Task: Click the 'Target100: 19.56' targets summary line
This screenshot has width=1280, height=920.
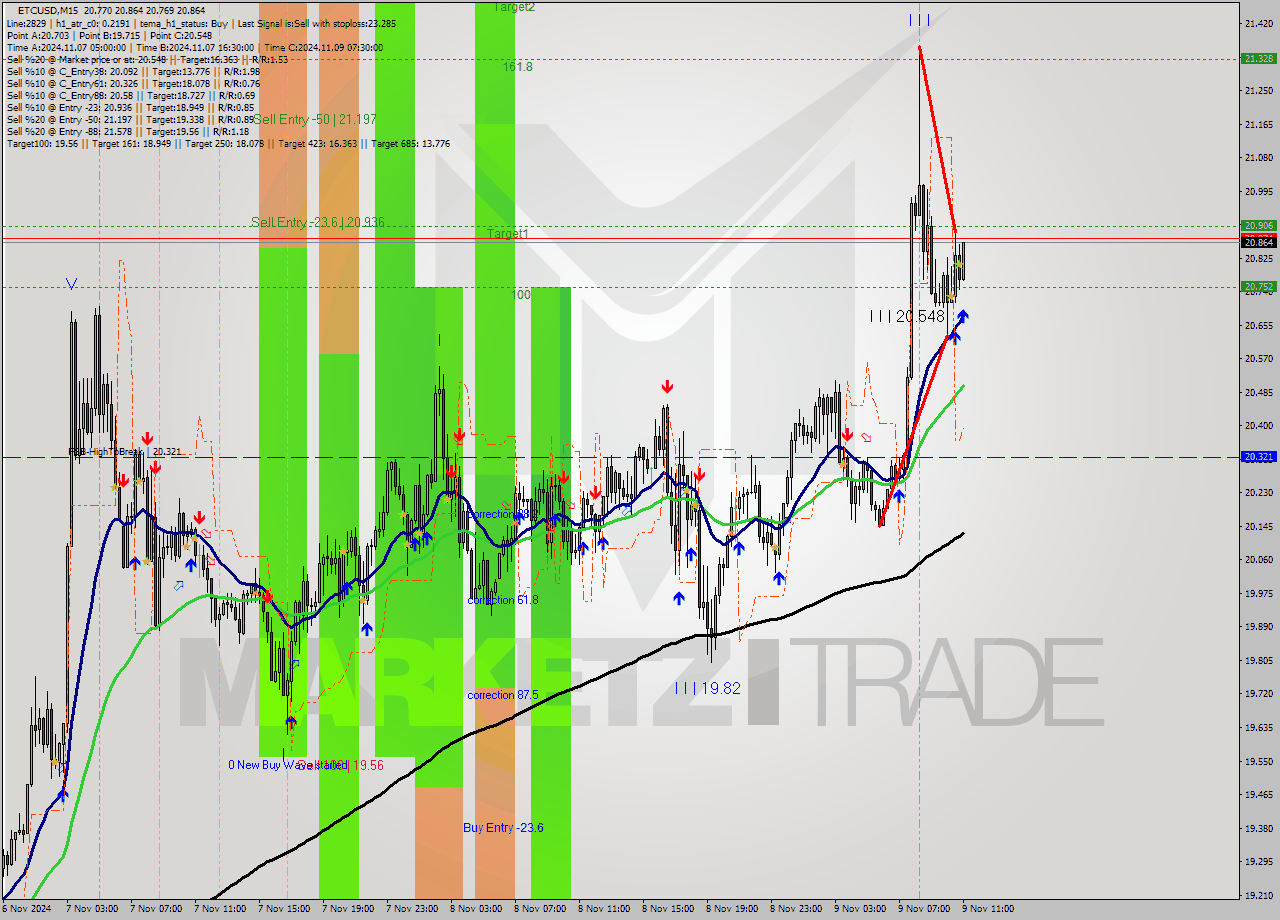Action: tap(228, 143)
